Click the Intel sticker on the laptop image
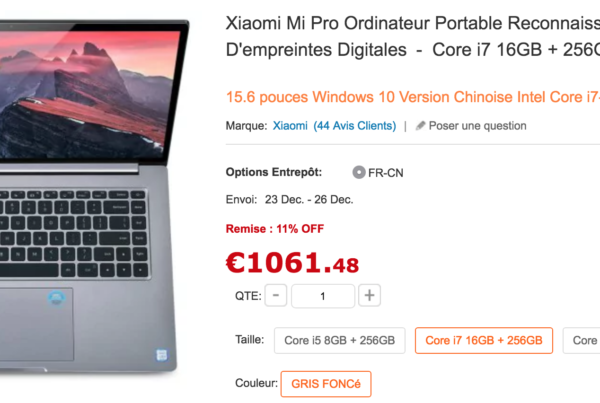 click(161, 355)
